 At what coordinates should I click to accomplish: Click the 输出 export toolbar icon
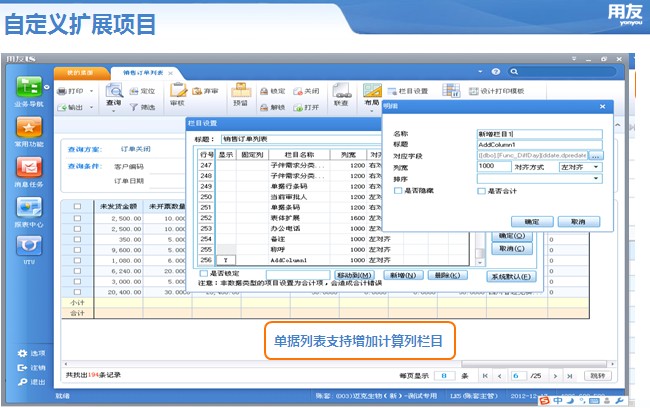pyautogui.click(x=62, y=107)
